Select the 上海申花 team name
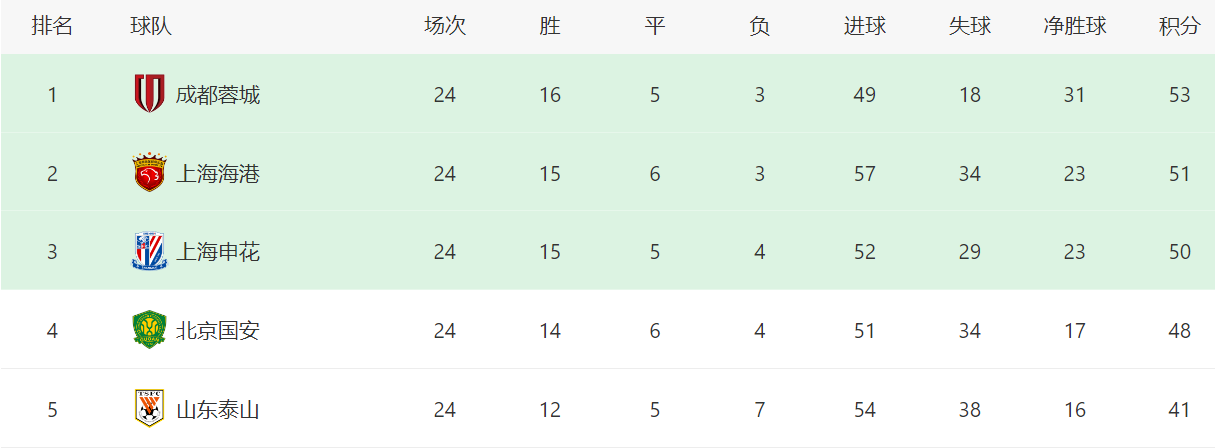1215x448 pixels. tap(217, 252)
